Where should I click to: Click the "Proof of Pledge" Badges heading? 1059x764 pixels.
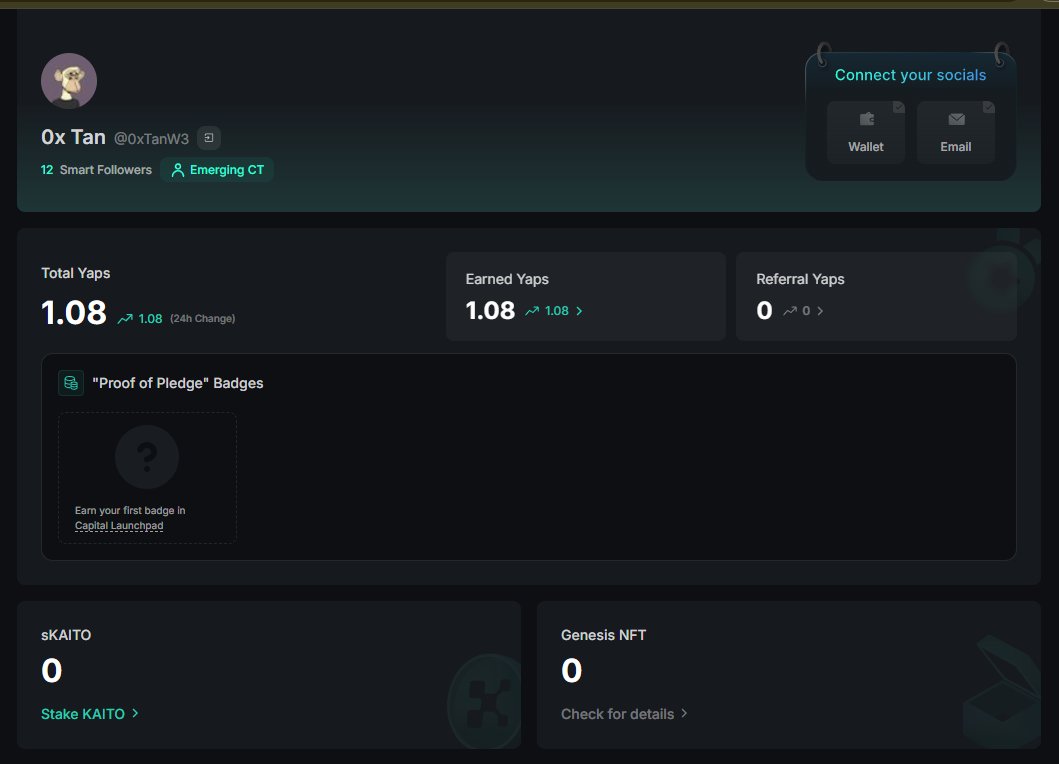click(178, 383)
